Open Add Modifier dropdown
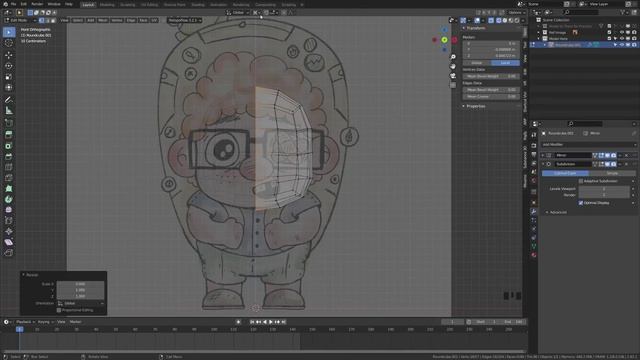The width and height of the screenshot is (640, 360). (x=588, y=144)
